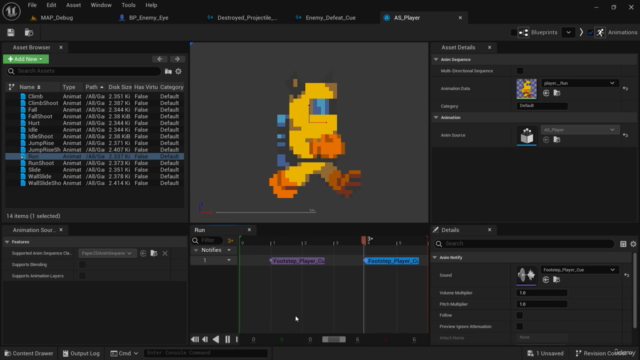
Task: Browse to Supported Anim Sequence Class folder icon
Action: [x=154, y=253]
